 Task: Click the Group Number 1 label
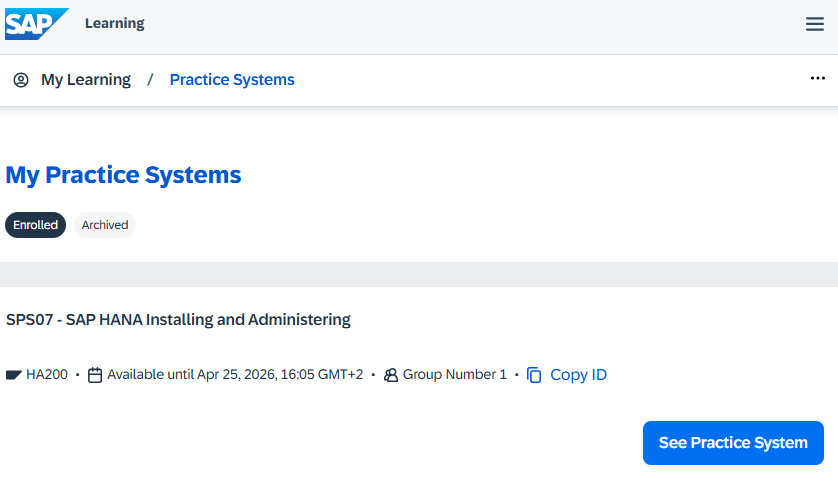[454, 375]
